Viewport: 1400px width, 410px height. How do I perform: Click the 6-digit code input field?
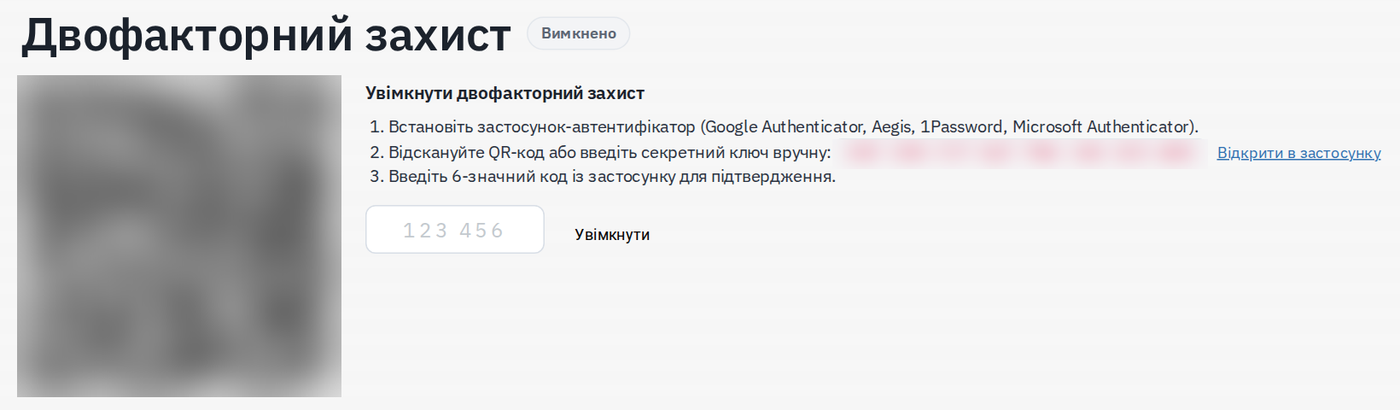[455, 230]
